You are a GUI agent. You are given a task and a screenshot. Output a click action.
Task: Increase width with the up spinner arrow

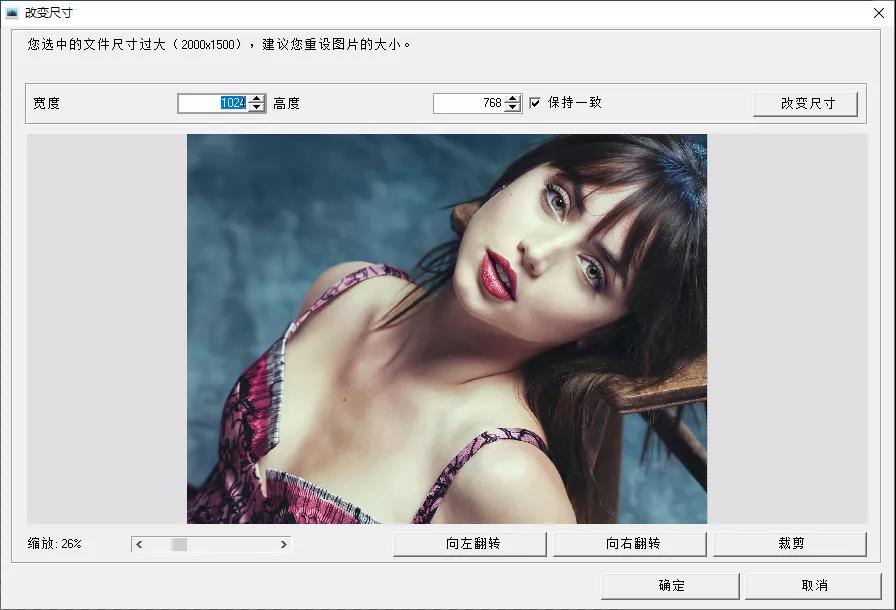(x=257, y=98)
